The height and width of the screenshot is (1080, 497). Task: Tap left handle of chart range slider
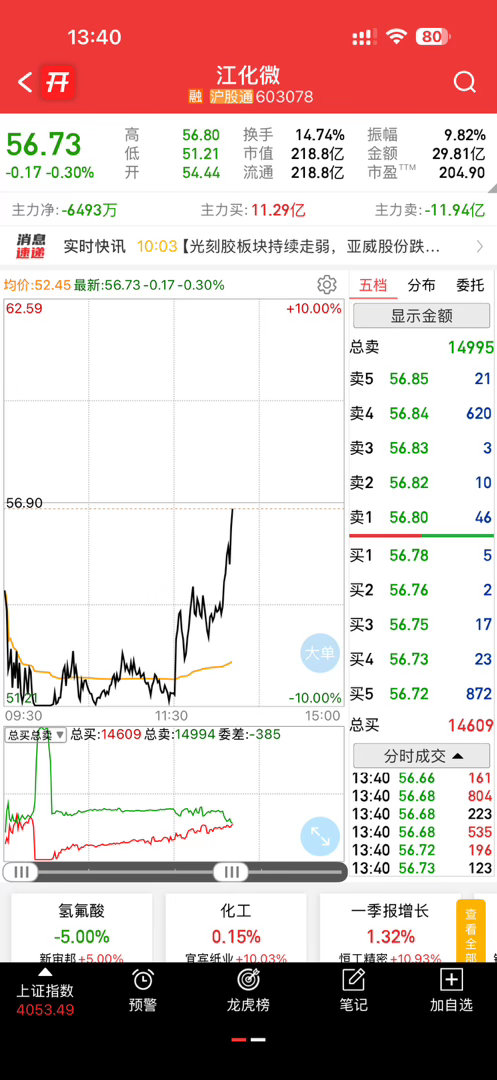[21, 872]
